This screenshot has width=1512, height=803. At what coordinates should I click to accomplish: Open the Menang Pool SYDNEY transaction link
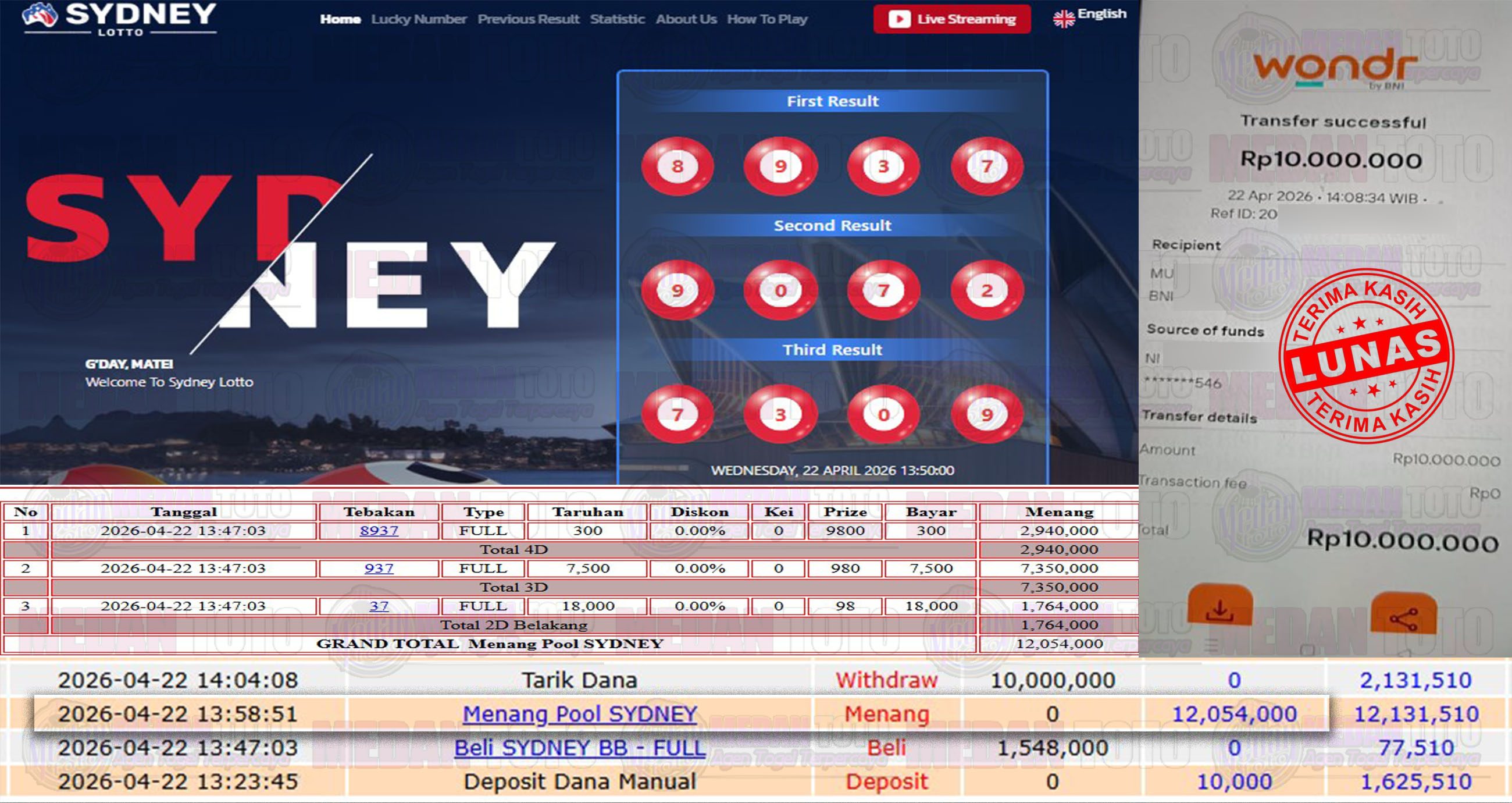pos(580,714)
